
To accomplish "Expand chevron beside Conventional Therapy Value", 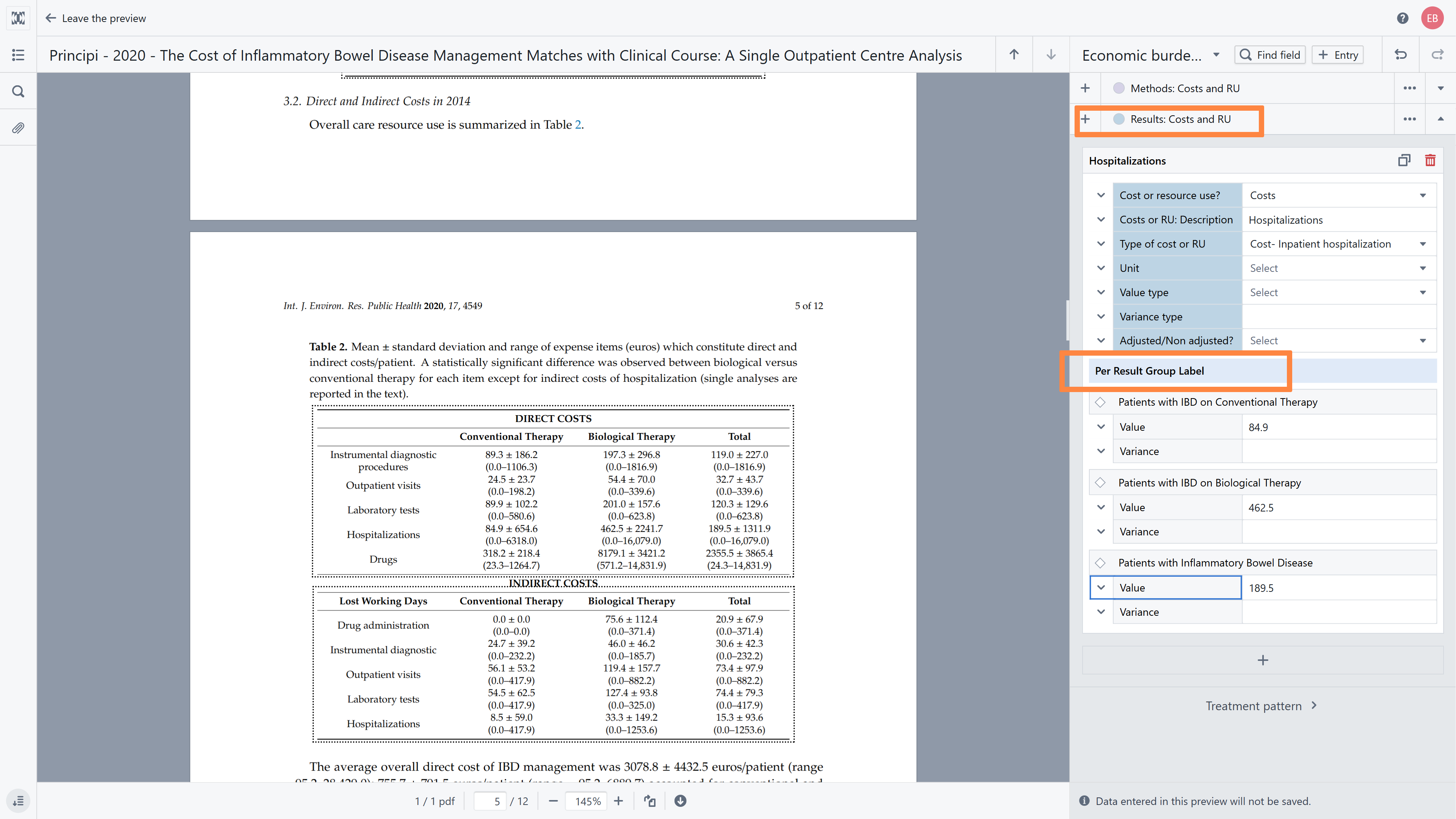I will point(1101,427).
